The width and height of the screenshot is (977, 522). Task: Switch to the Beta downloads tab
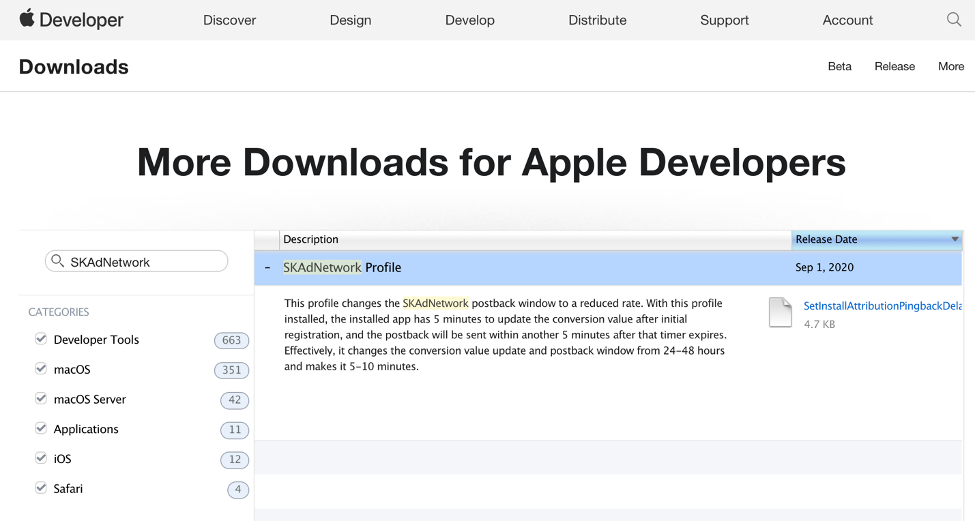839,67
